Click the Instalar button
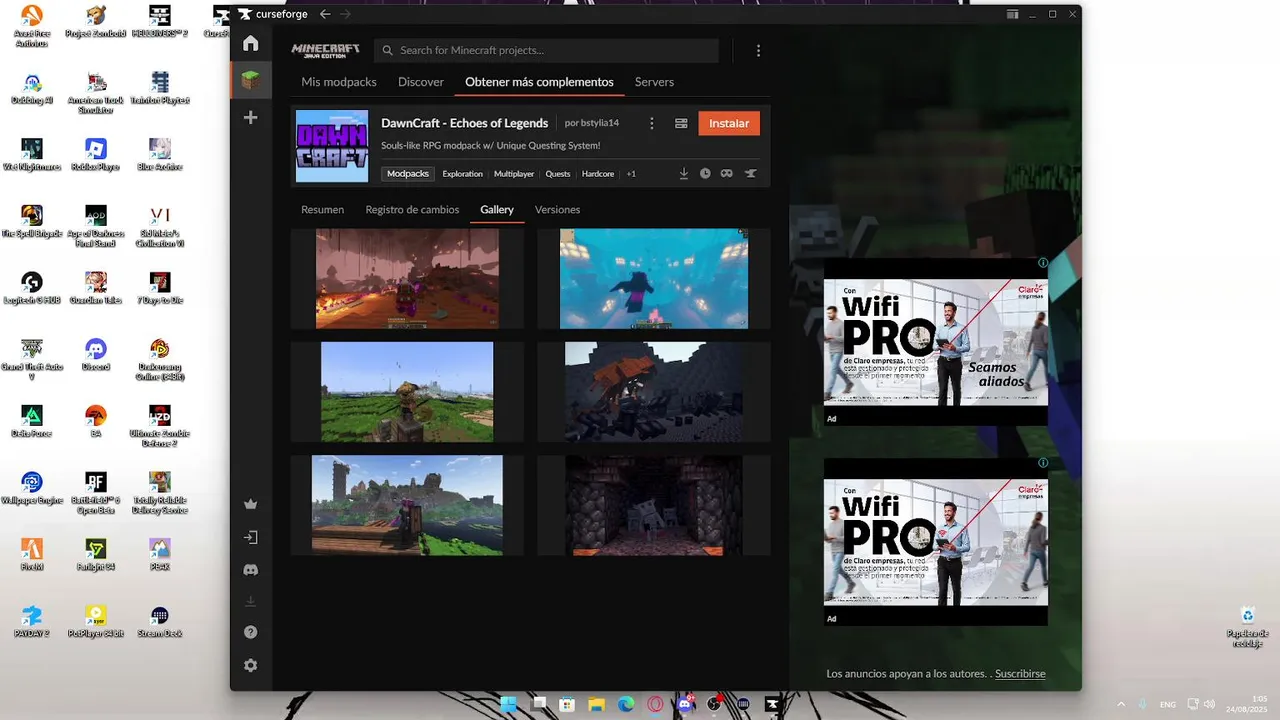1280x720 pixels. pyautogui.click(x=729, y=123)
